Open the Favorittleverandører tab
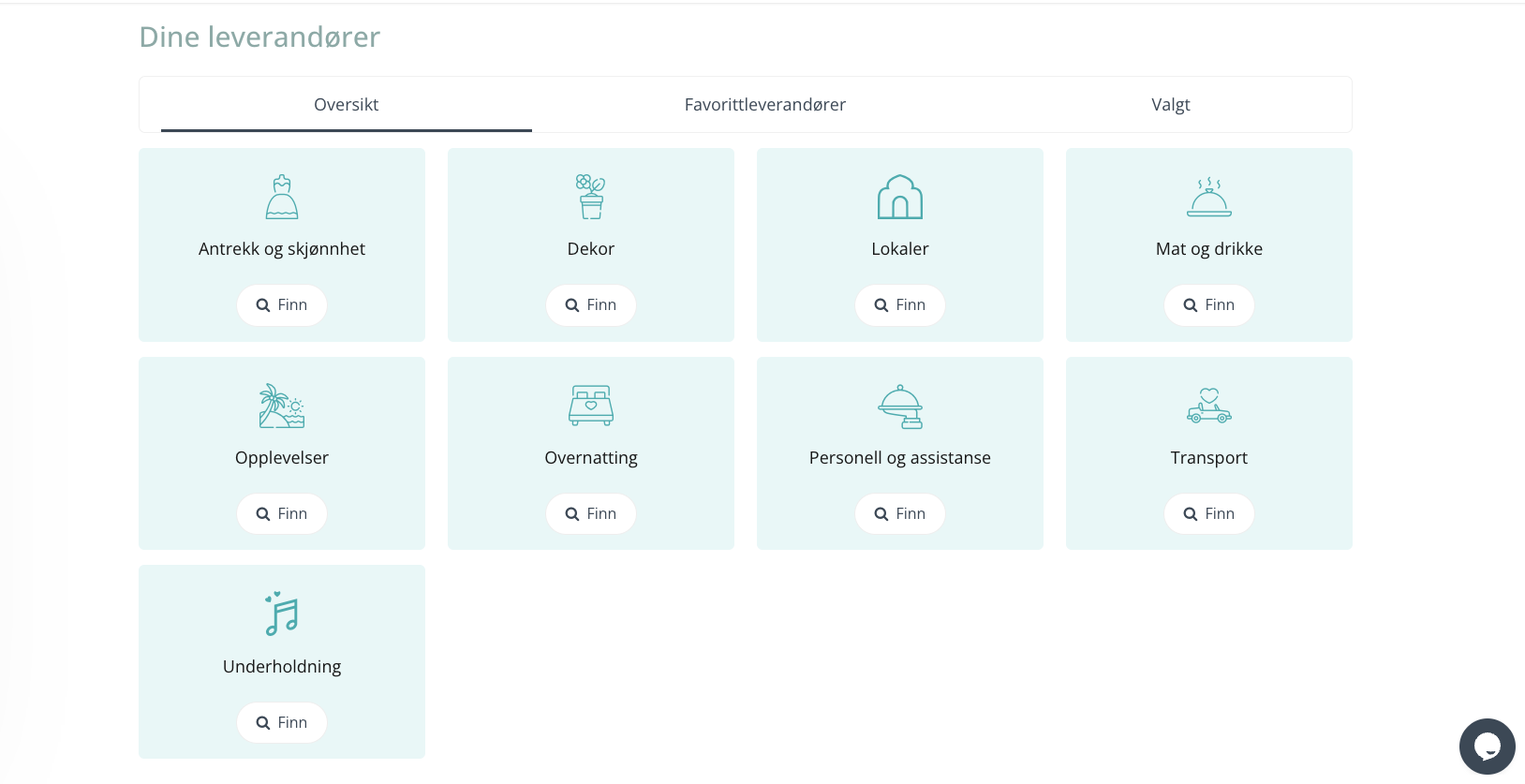Screen dimensions: 1525x784 tap(765, 105)
